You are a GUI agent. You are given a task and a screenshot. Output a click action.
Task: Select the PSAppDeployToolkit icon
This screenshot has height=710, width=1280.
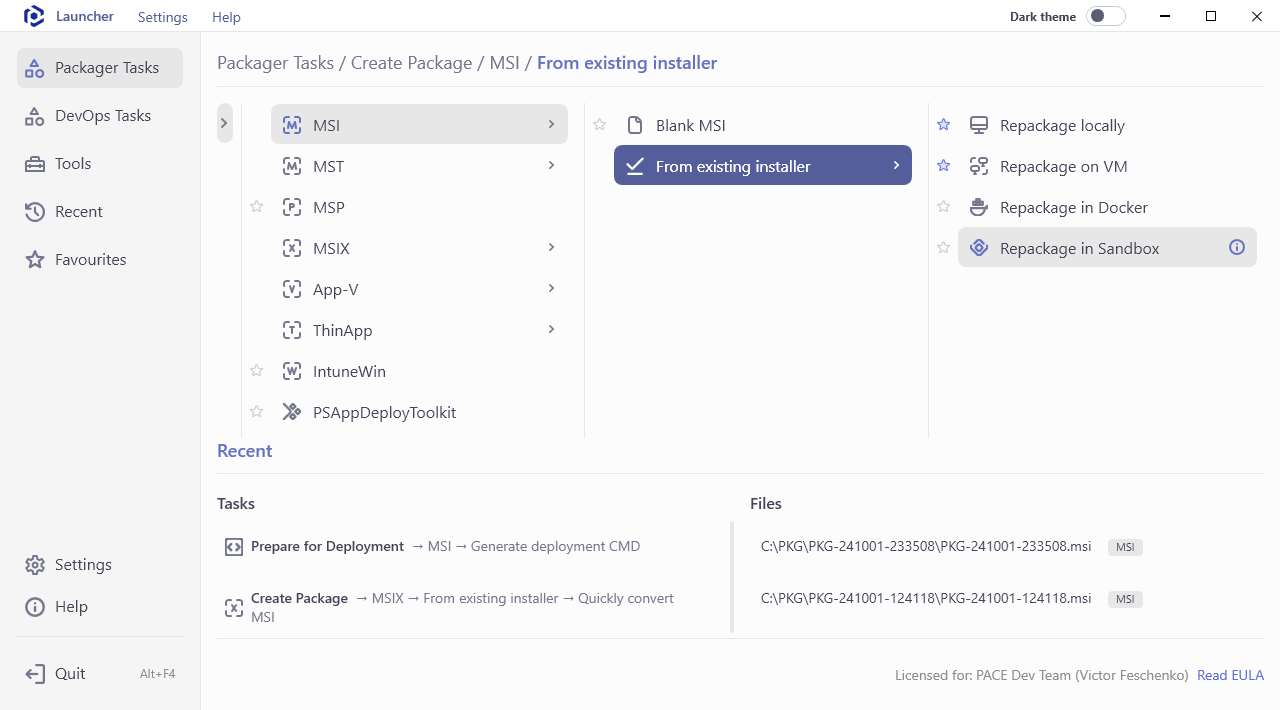292,413
